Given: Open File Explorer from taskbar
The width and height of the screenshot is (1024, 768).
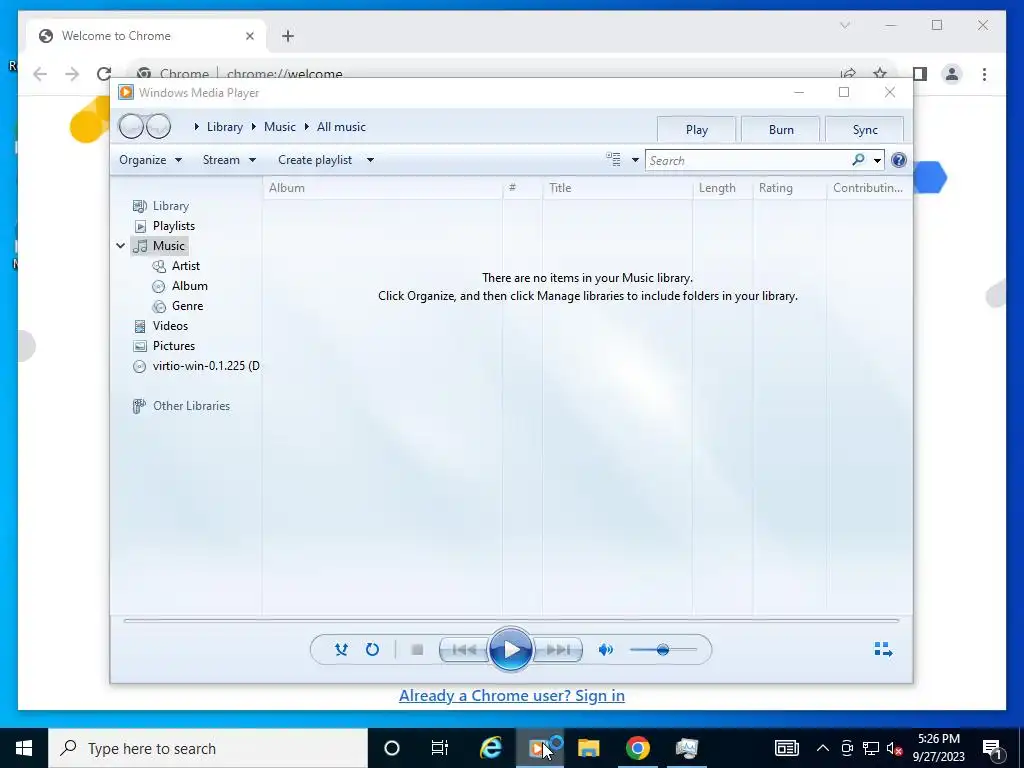Looking at the screenshot, I should (x=588, y=748).
